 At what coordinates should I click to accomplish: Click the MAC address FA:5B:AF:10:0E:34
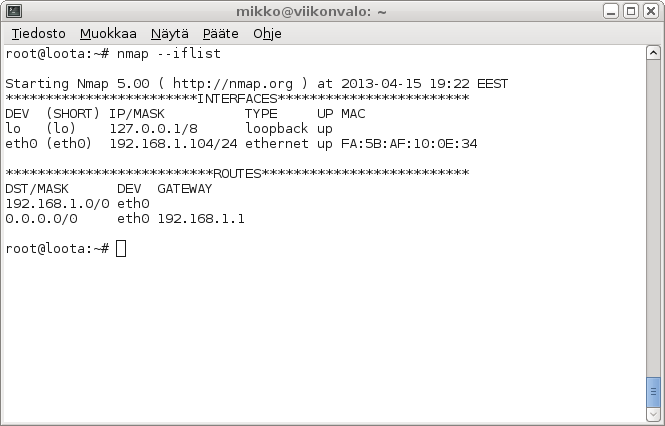coord(409,144)
